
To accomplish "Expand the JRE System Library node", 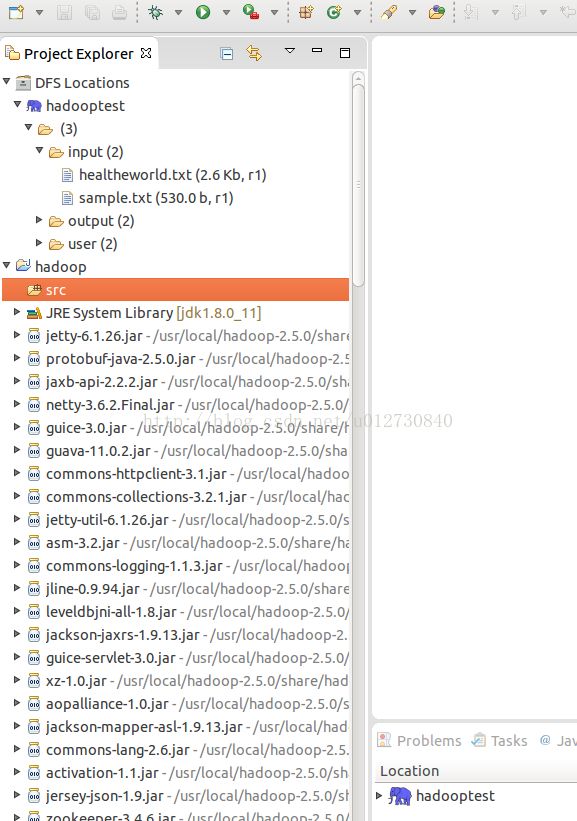I will 17,312.
